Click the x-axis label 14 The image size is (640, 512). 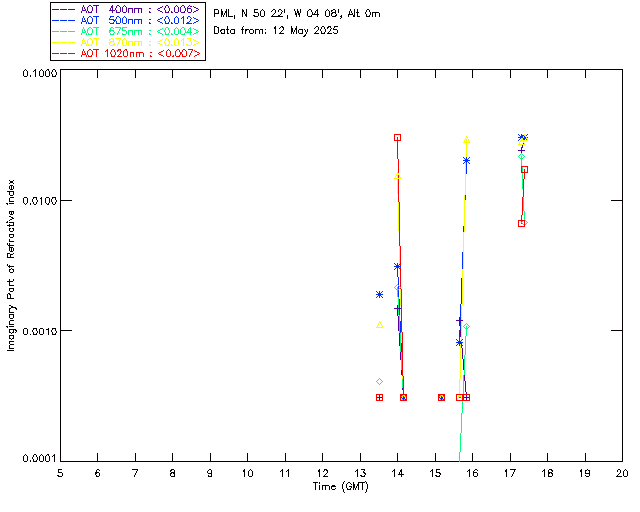coord(398,473)
